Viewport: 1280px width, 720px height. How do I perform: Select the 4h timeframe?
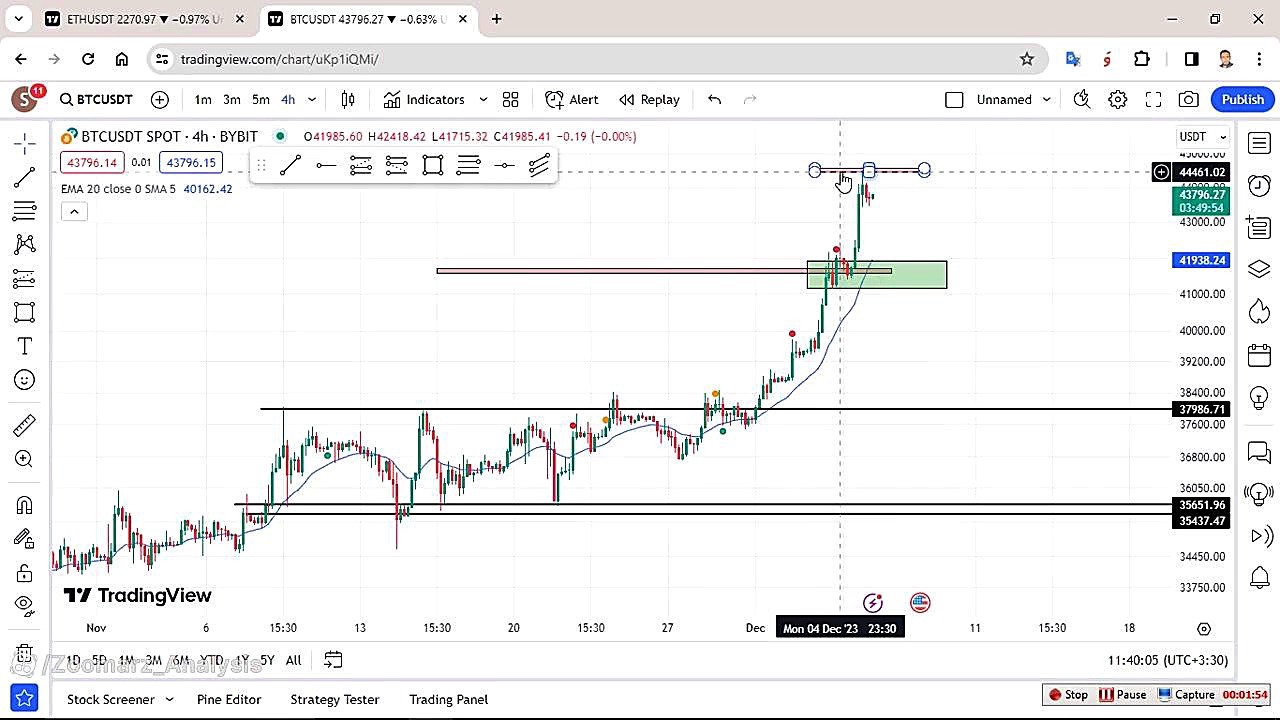pos(288,99)
